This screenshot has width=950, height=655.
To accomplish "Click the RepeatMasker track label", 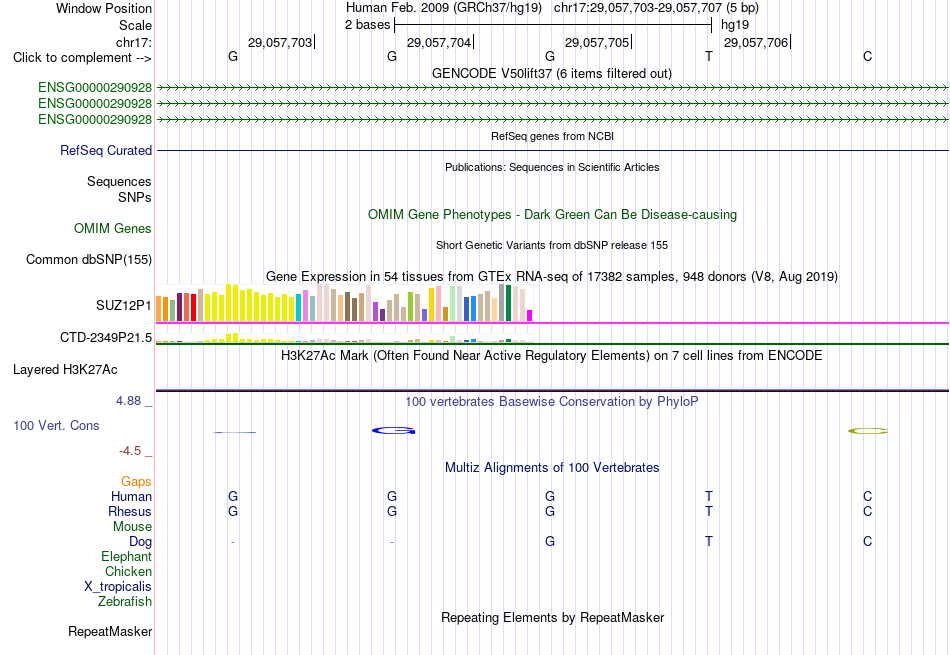I will coord(110,631).
